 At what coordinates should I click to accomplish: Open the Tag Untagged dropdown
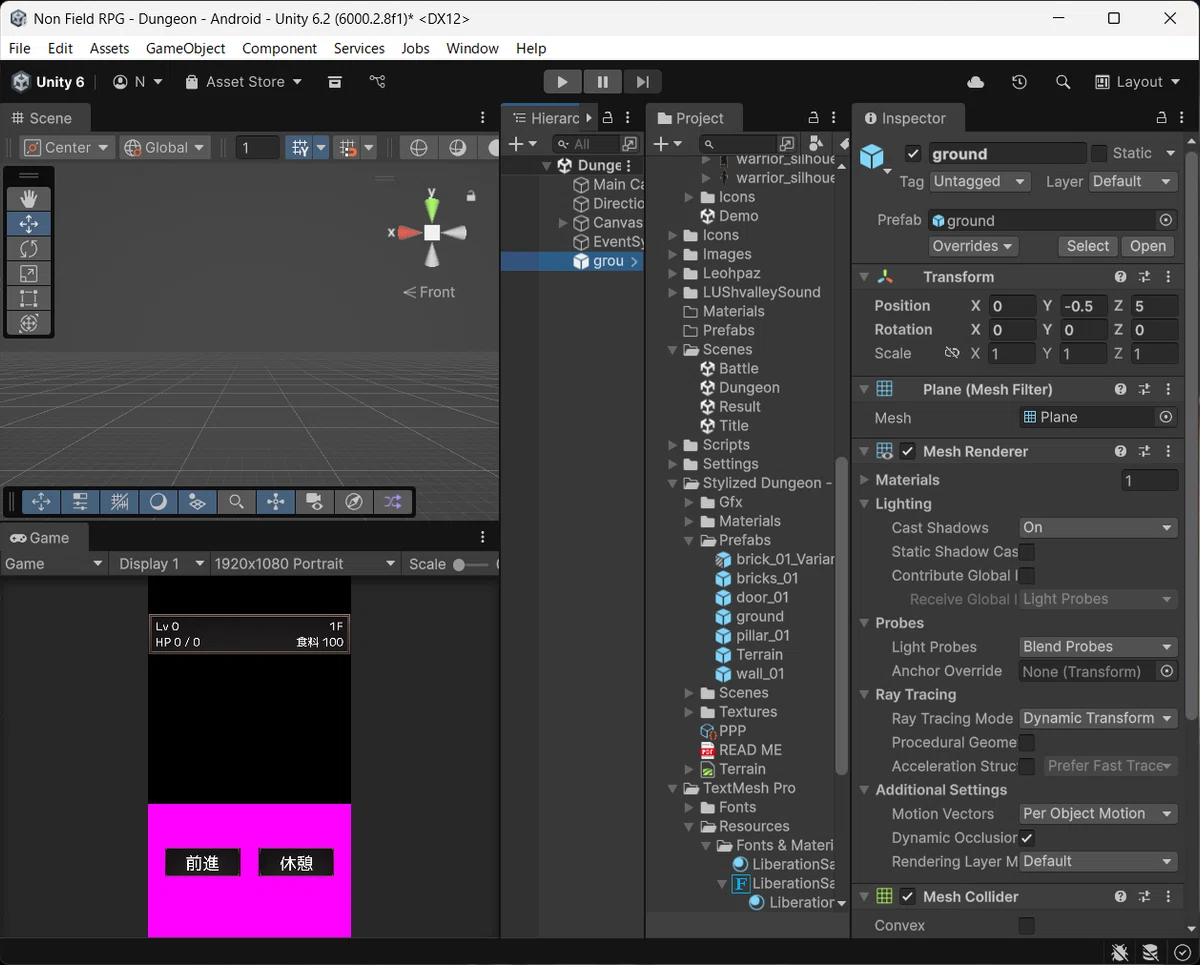coord(980,182)
